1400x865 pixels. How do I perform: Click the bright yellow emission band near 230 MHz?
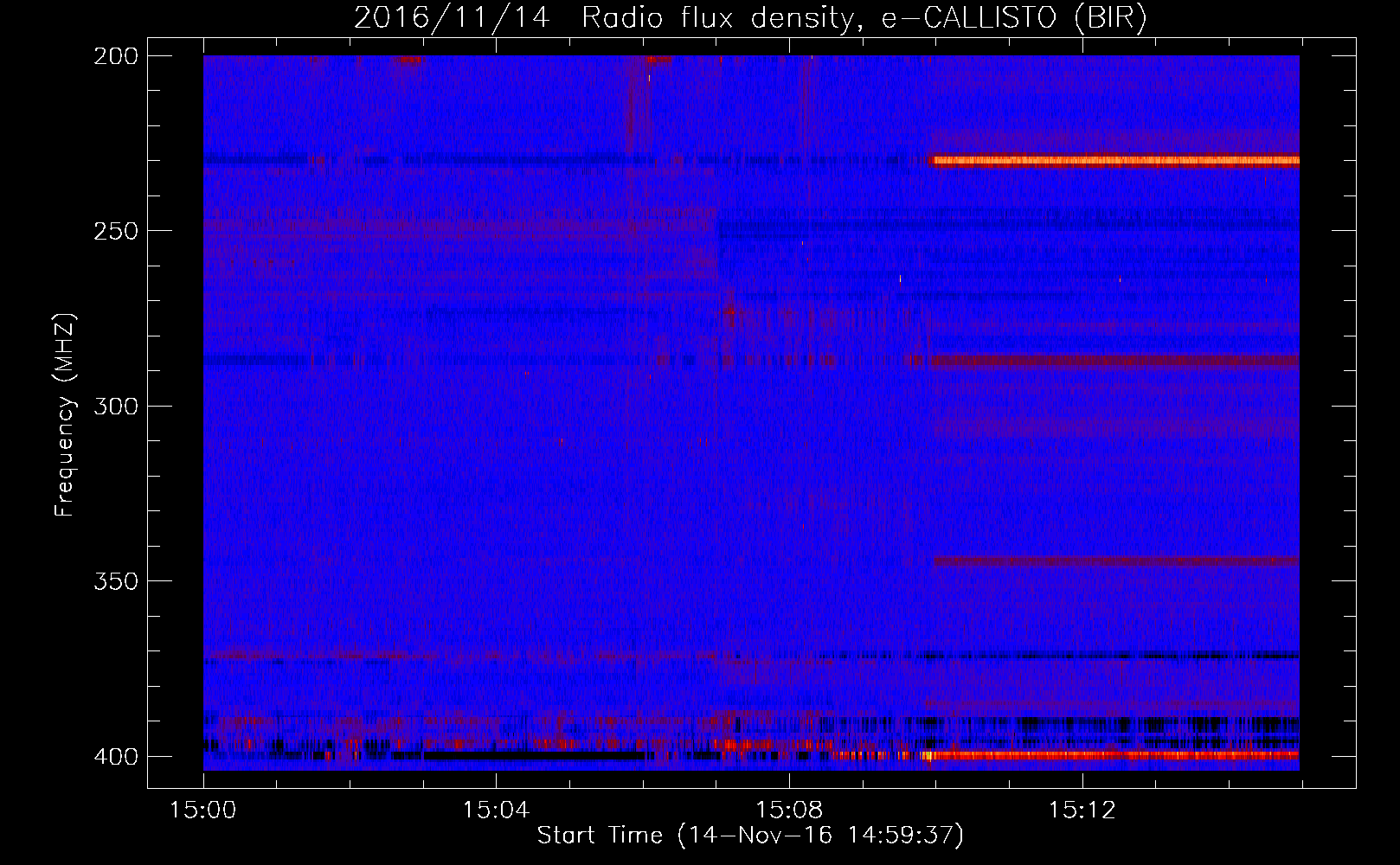coord(1115,160)
